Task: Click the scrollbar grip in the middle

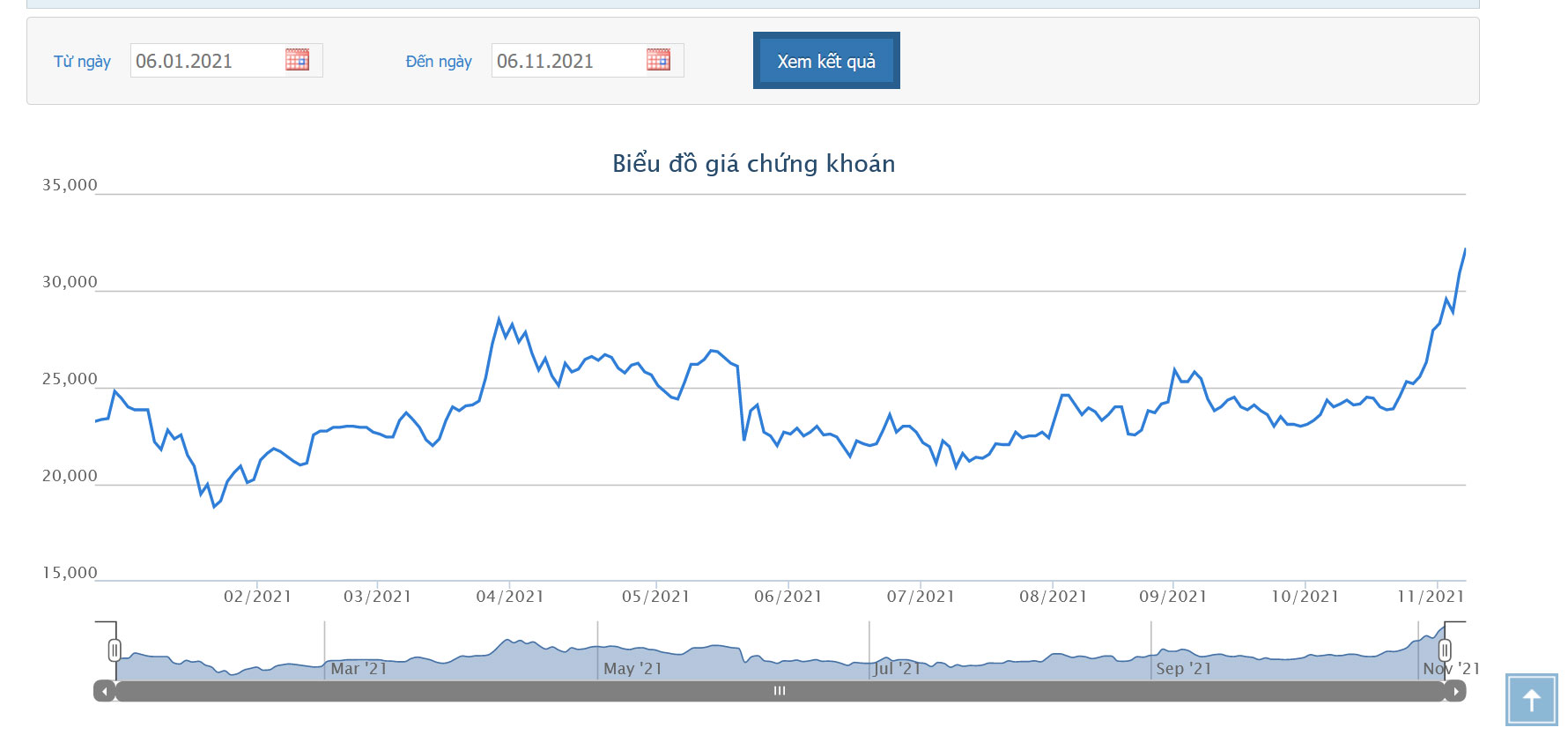Action: click(780, 692)
